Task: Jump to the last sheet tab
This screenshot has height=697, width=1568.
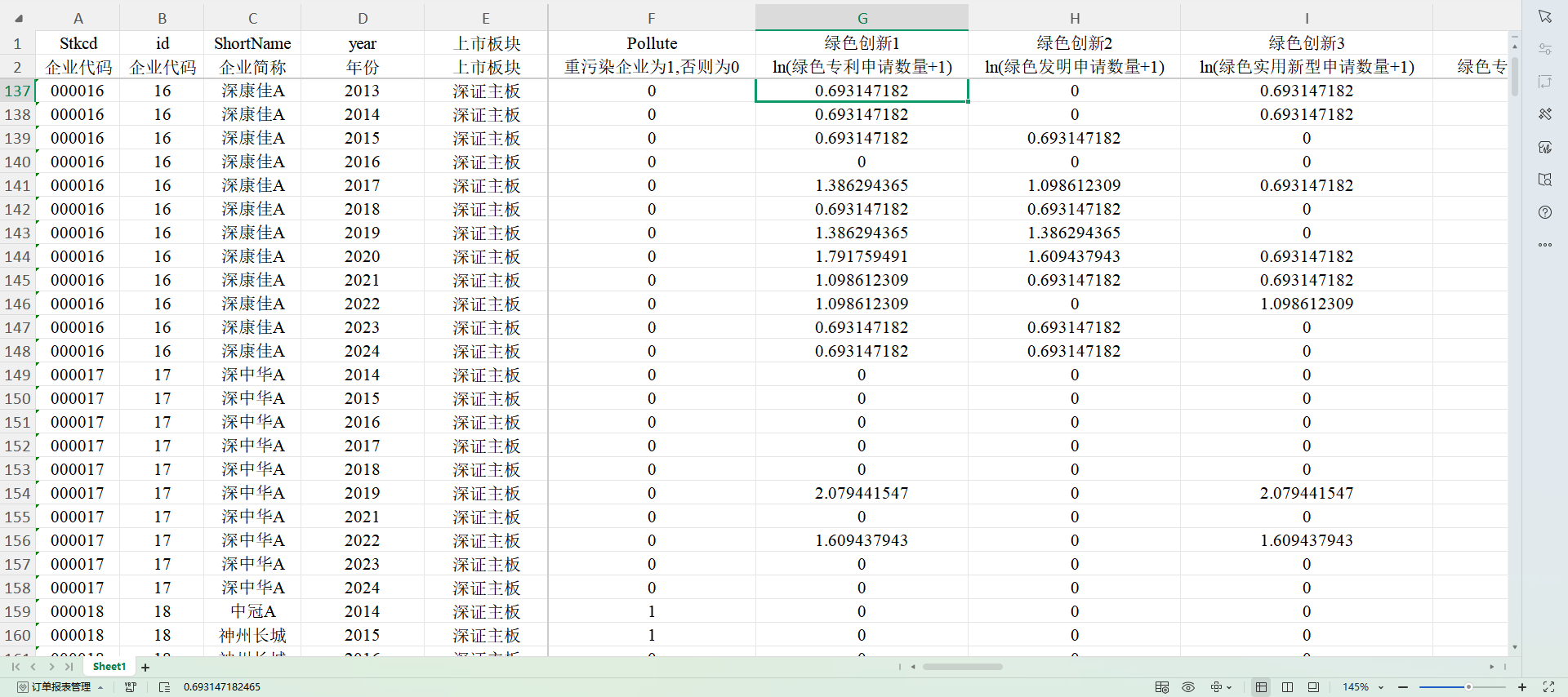Action: (69, 667)
